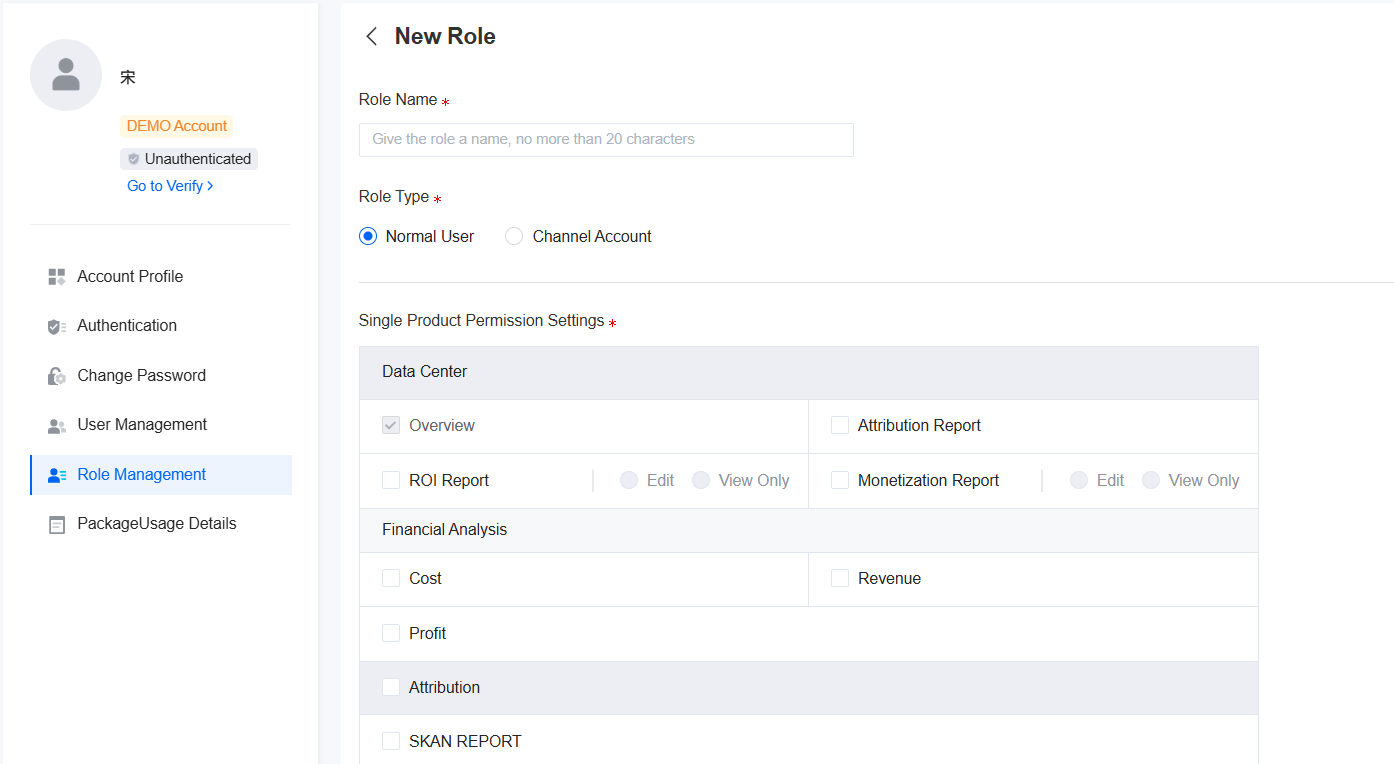Check the SKAN REPORT checkbox
Viewport: 1394px width, 764px height.
coord(391,742)
